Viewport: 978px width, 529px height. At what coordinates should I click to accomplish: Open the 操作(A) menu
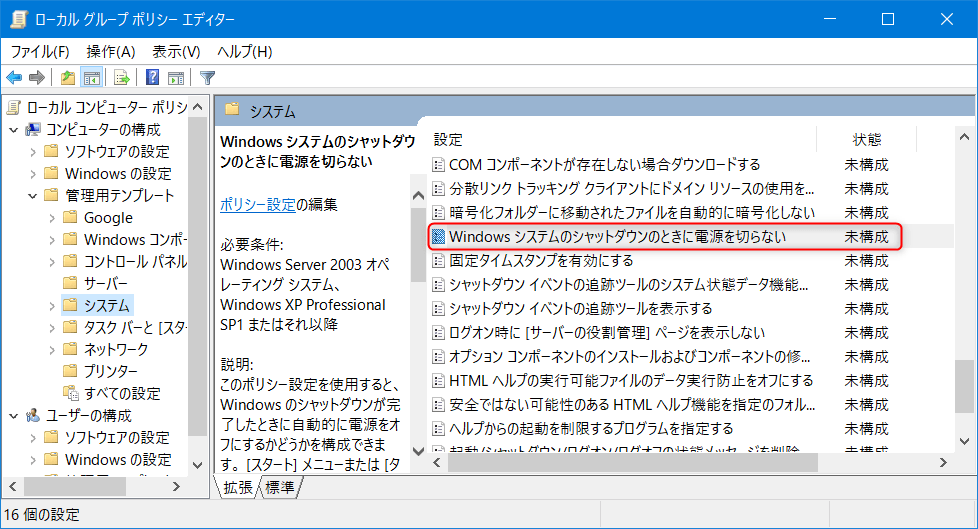point(110,51)
